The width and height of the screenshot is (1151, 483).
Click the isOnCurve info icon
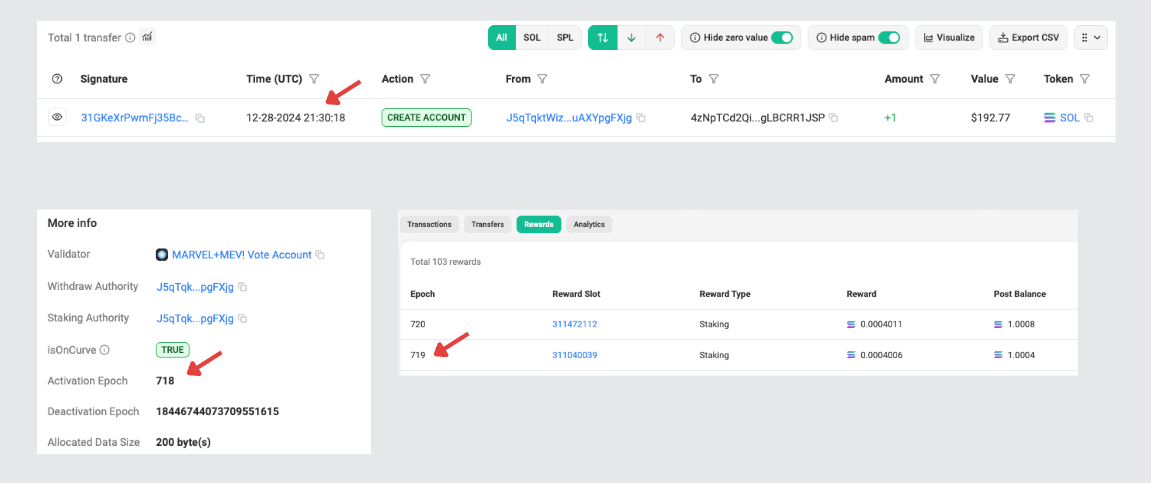pos(104,350)
